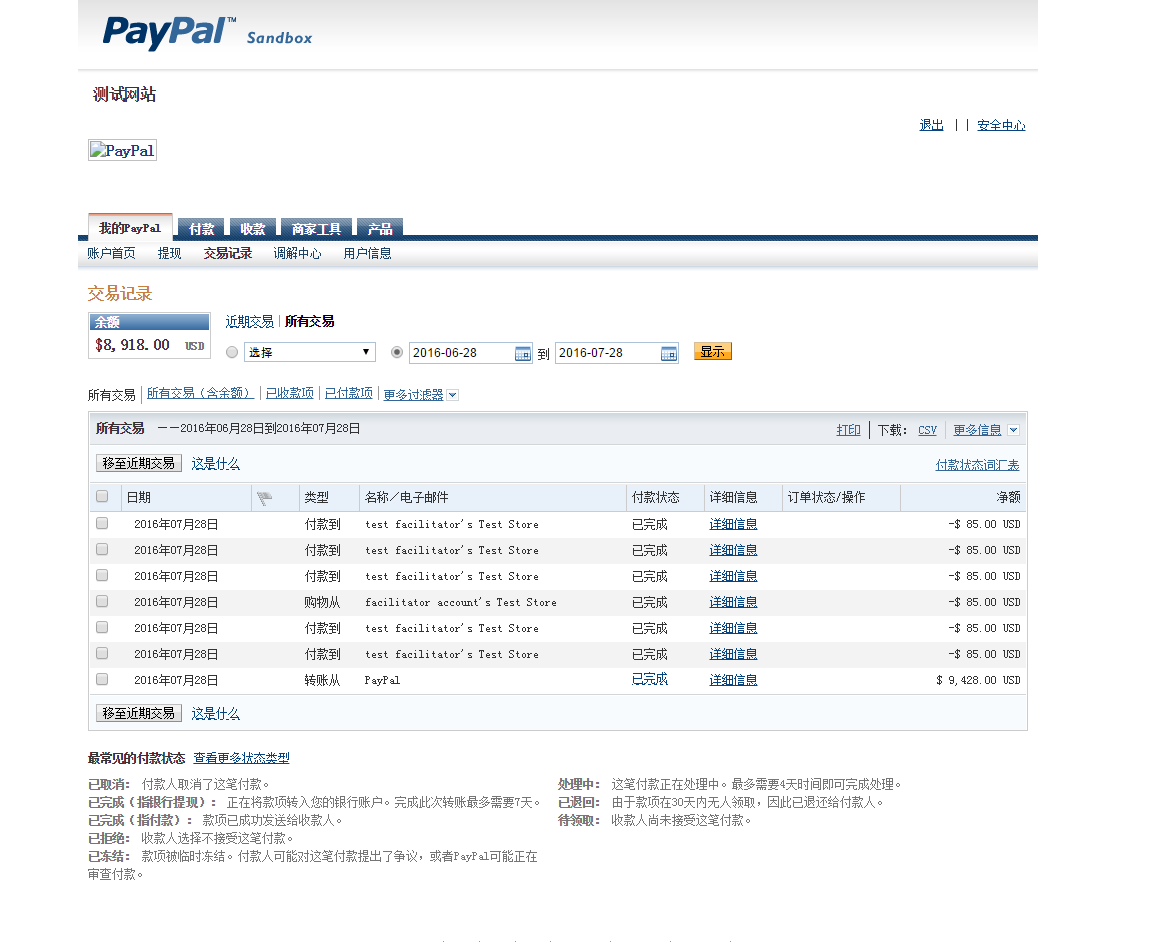Filter by 已收款项 link

[x=290, y=393]
